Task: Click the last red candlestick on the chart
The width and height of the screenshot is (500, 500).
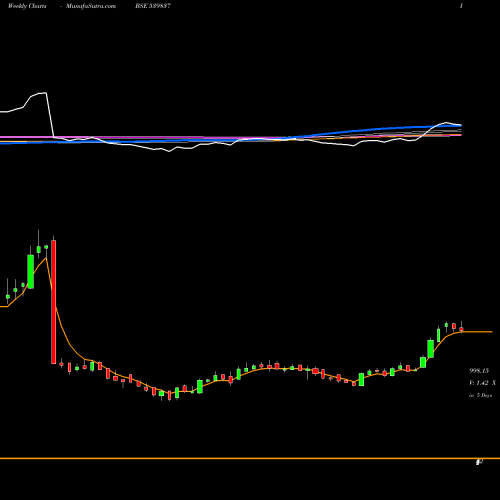Action: pyautogui.click(x=461, y=329)
